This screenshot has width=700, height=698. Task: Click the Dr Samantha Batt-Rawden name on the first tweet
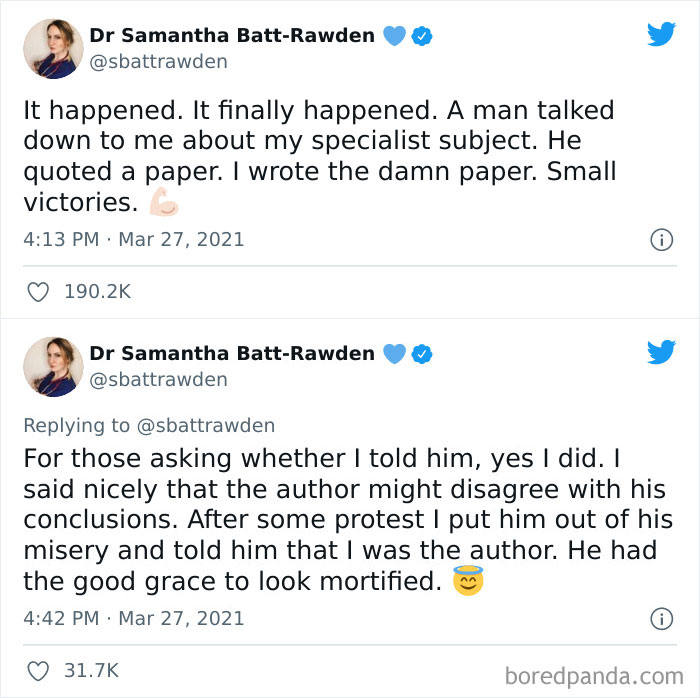point(232,36)
